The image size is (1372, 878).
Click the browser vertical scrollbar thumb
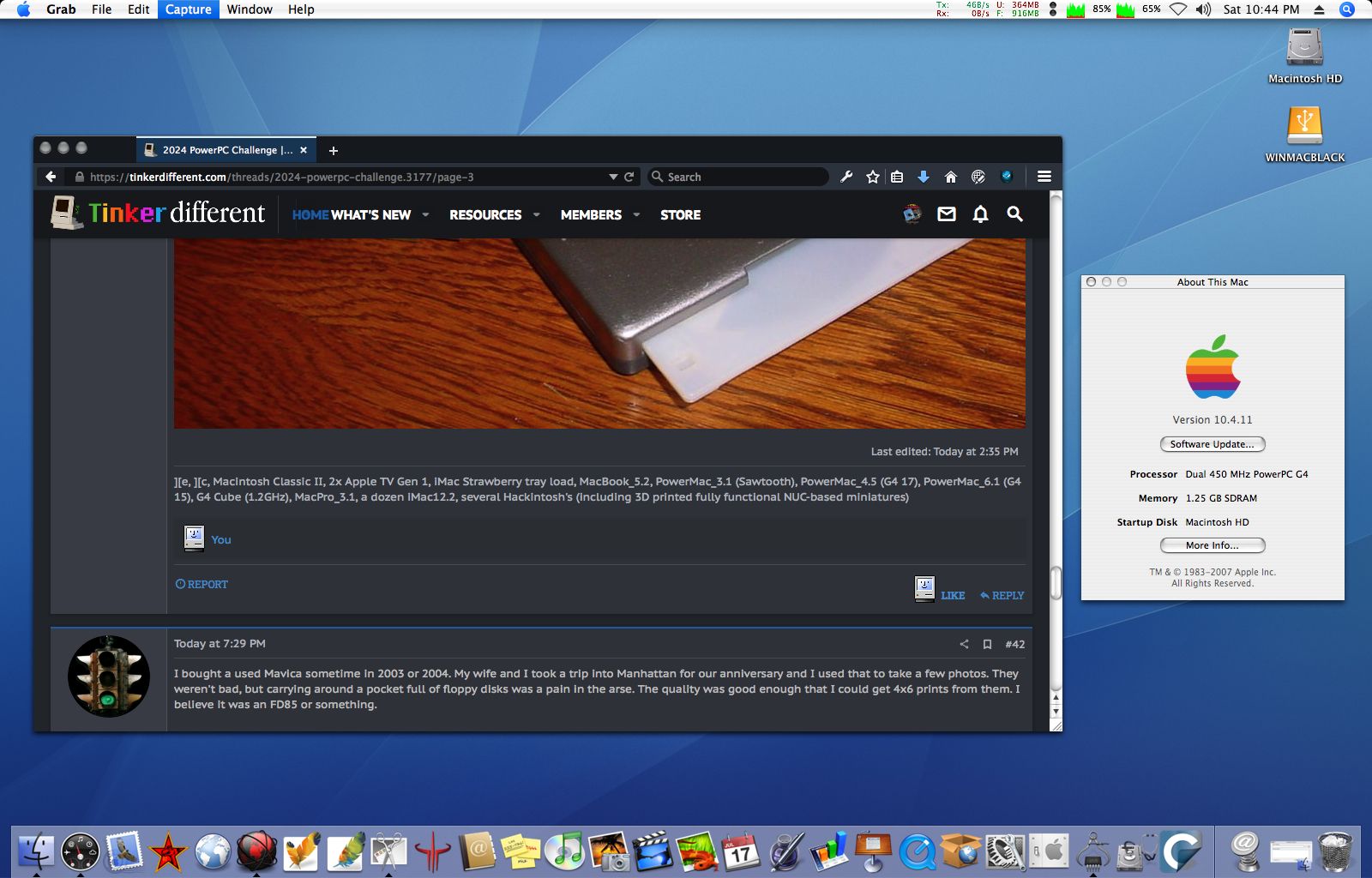click(1056, 583)
